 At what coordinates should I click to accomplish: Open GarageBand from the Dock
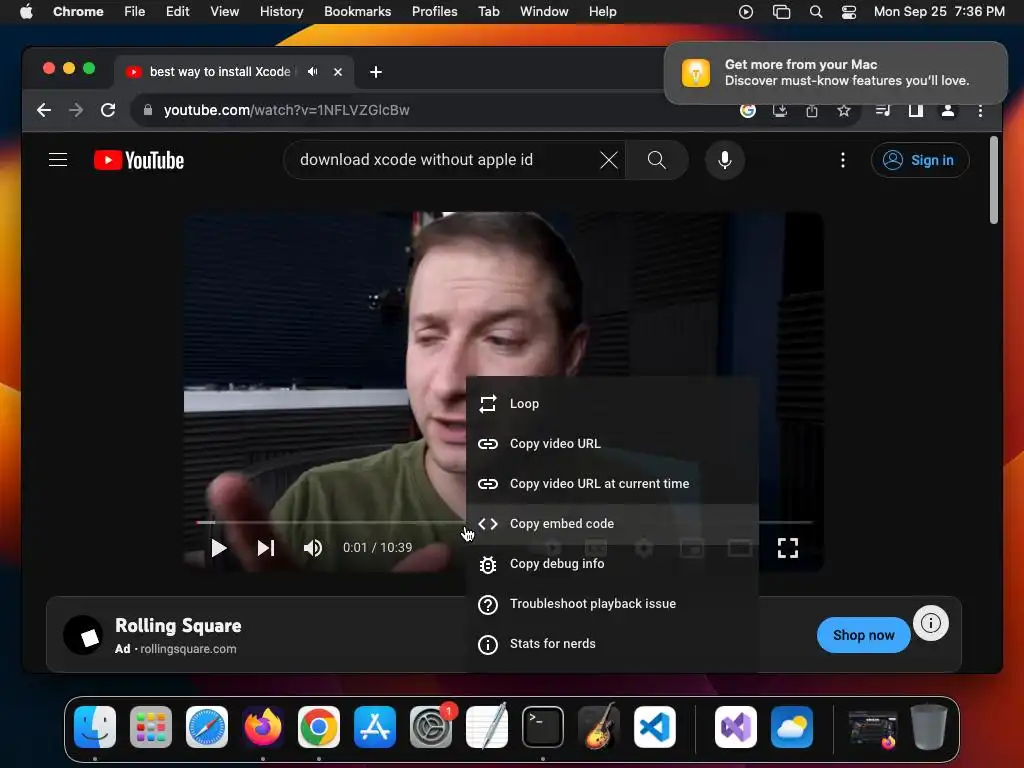[x=599, y=727]
